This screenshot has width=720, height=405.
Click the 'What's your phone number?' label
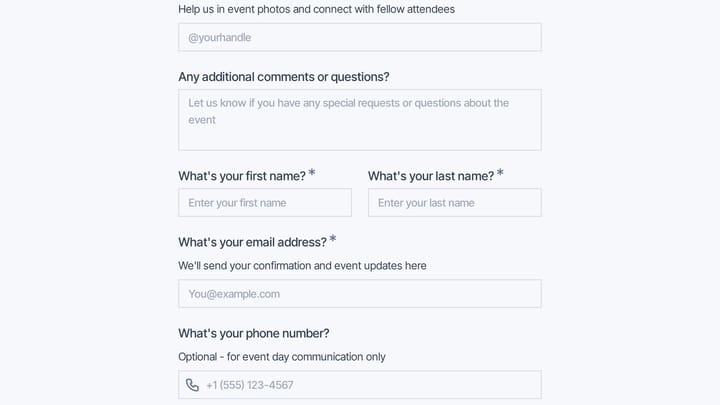tap(254, 333)
